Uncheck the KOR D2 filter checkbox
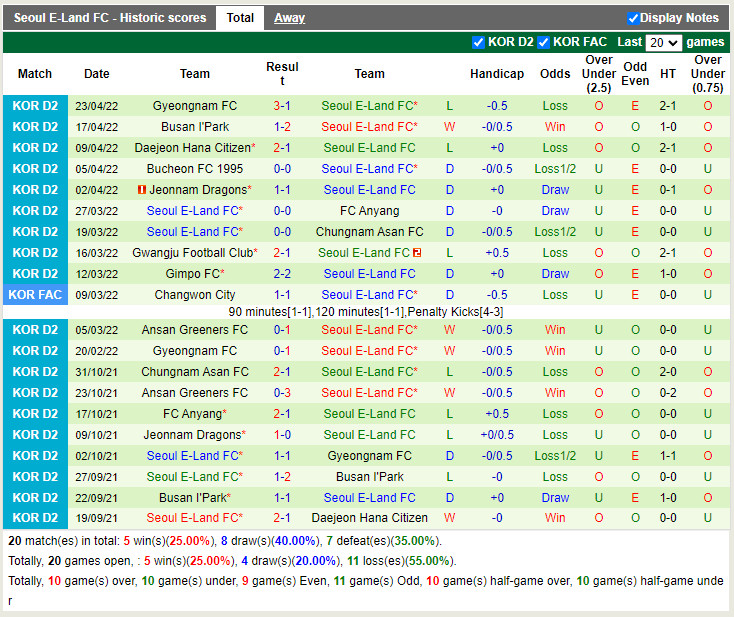Image resolution: width=734 pixels, height=617 pixels. tap(478, 42)
